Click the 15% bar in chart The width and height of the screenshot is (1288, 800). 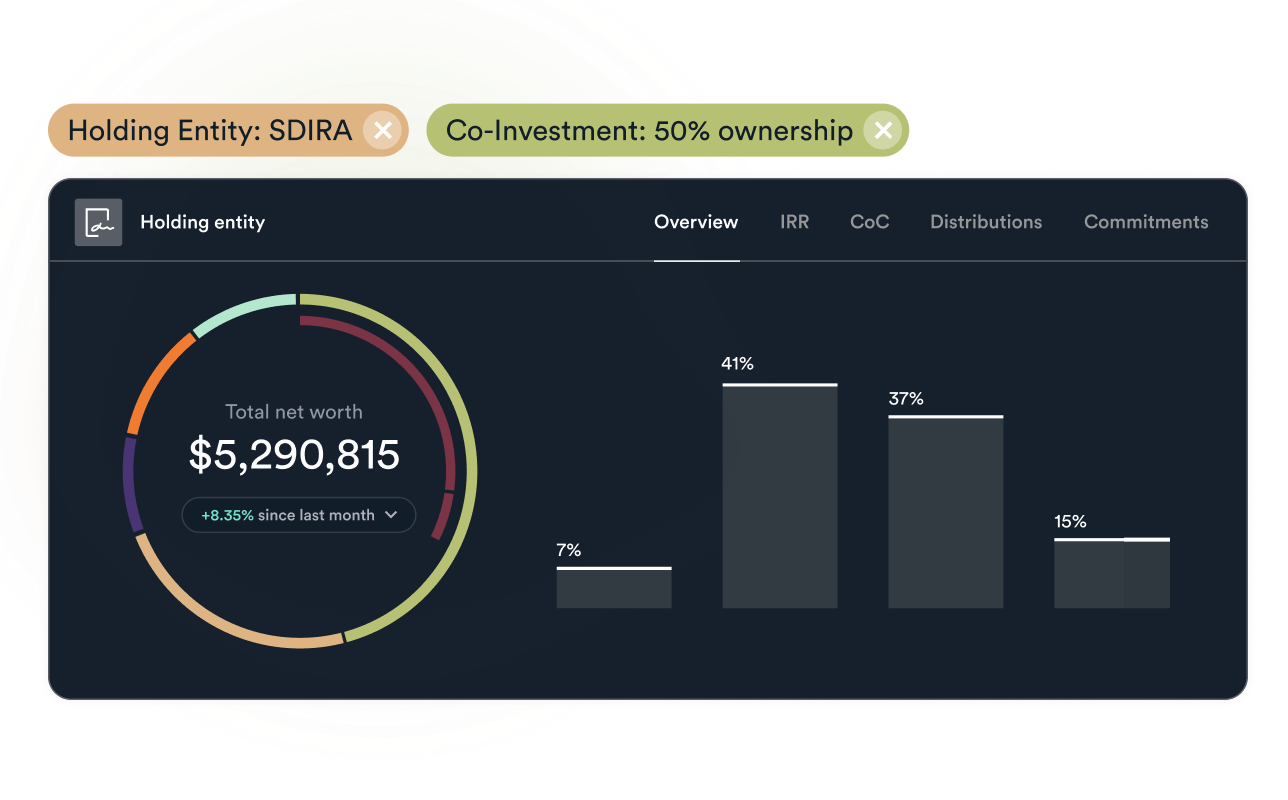click(1111, 574)
